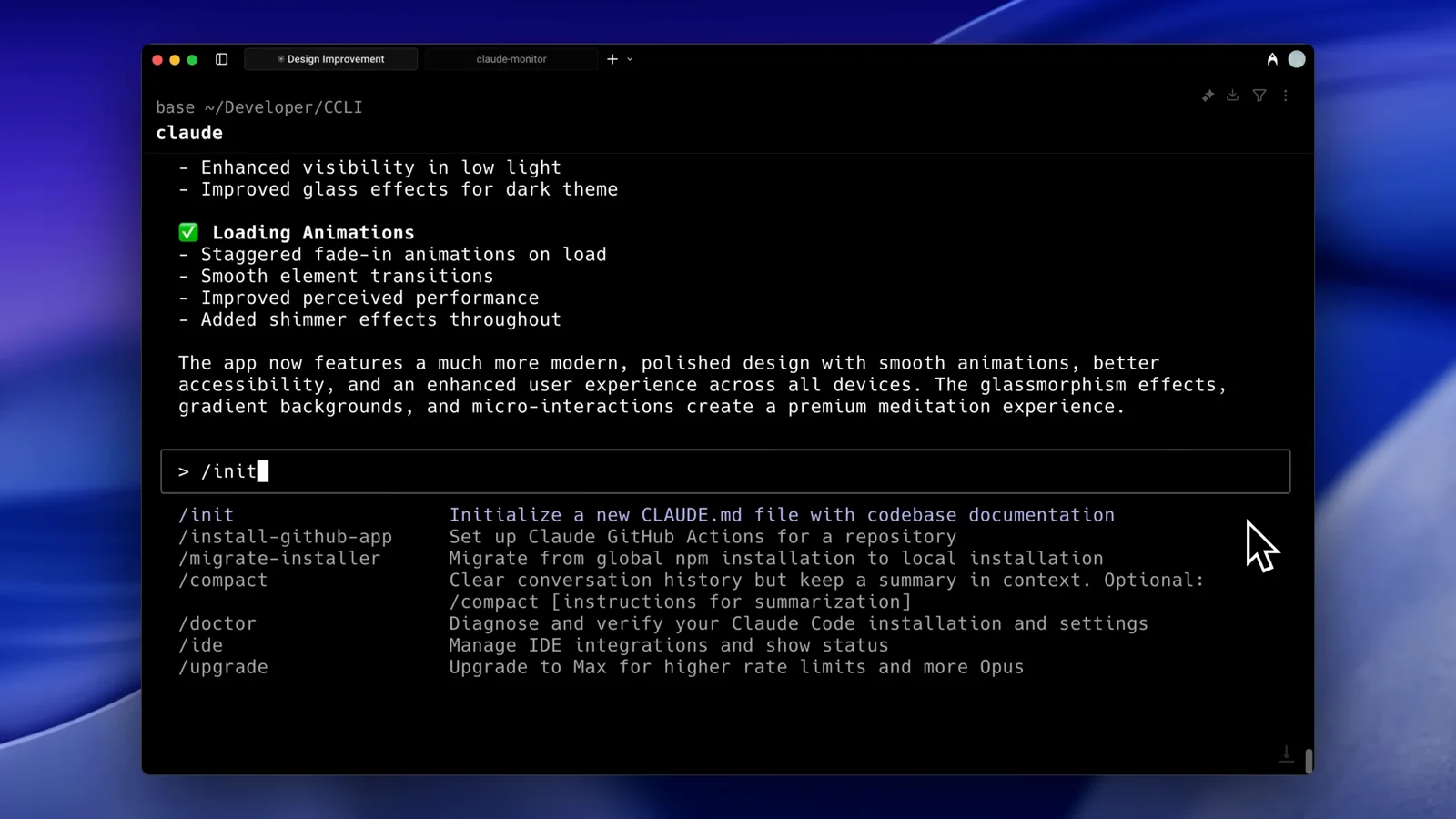Click the red close window button
The image size is (1456, 819).
[x=157, y=60]
